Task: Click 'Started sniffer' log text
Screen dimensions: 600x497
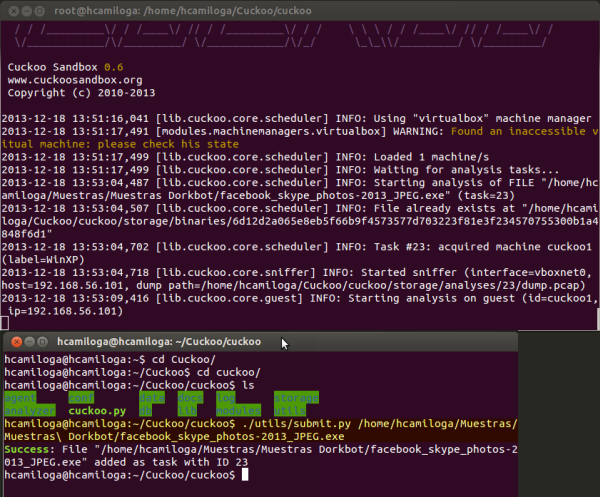Action: click(x=409, y=273)
